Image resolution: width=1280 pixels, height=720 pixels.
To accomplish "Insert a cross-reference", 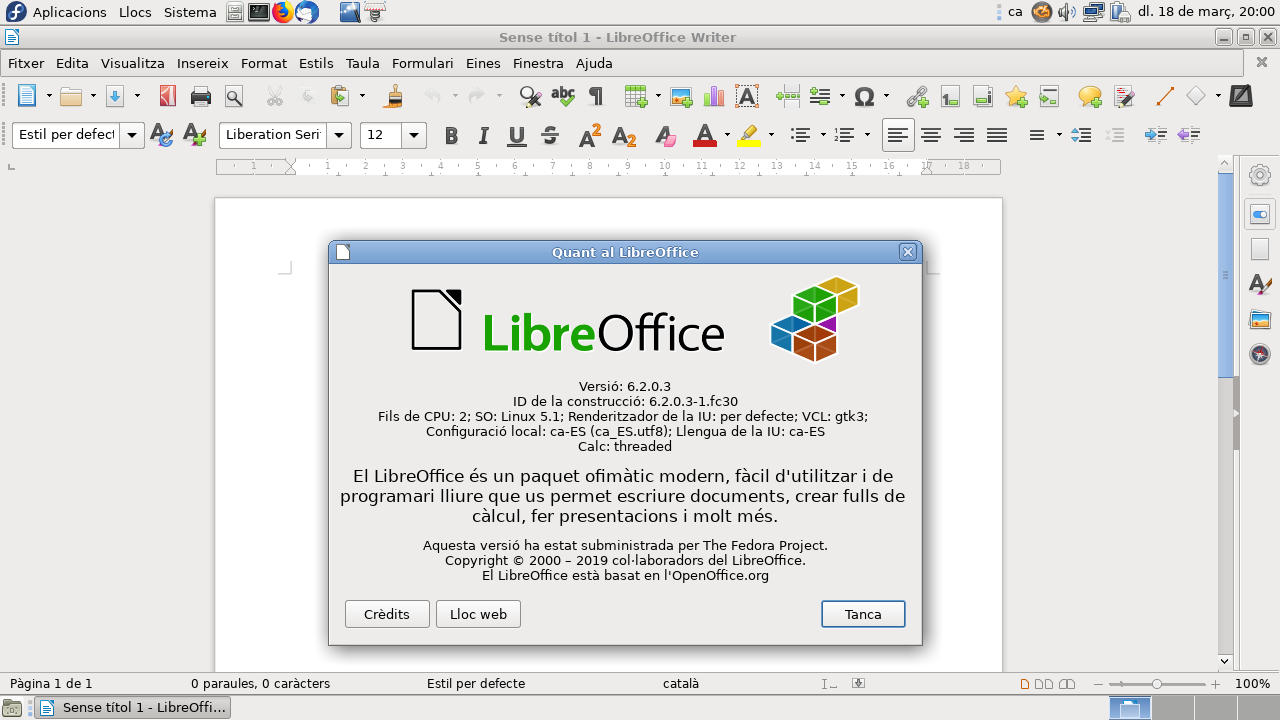I will point(1048,97).
